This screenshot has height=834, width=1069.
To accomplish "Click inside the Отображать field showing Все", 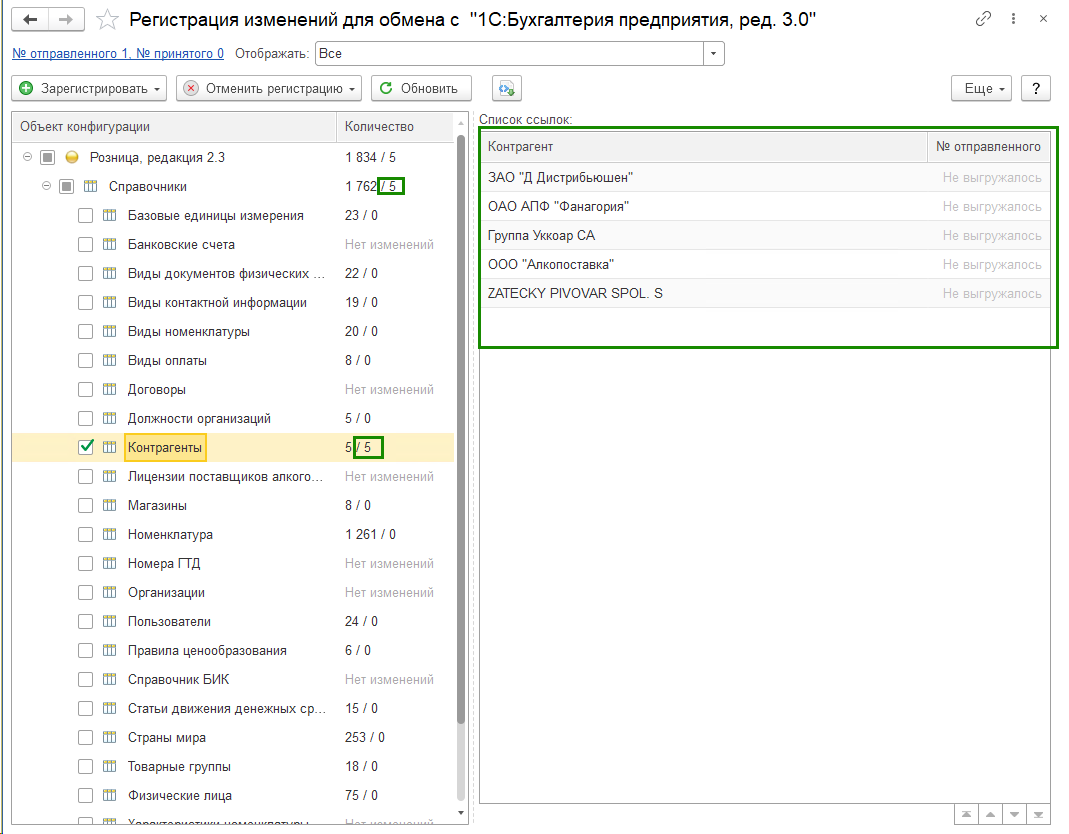I will click(x=509, y=53).
